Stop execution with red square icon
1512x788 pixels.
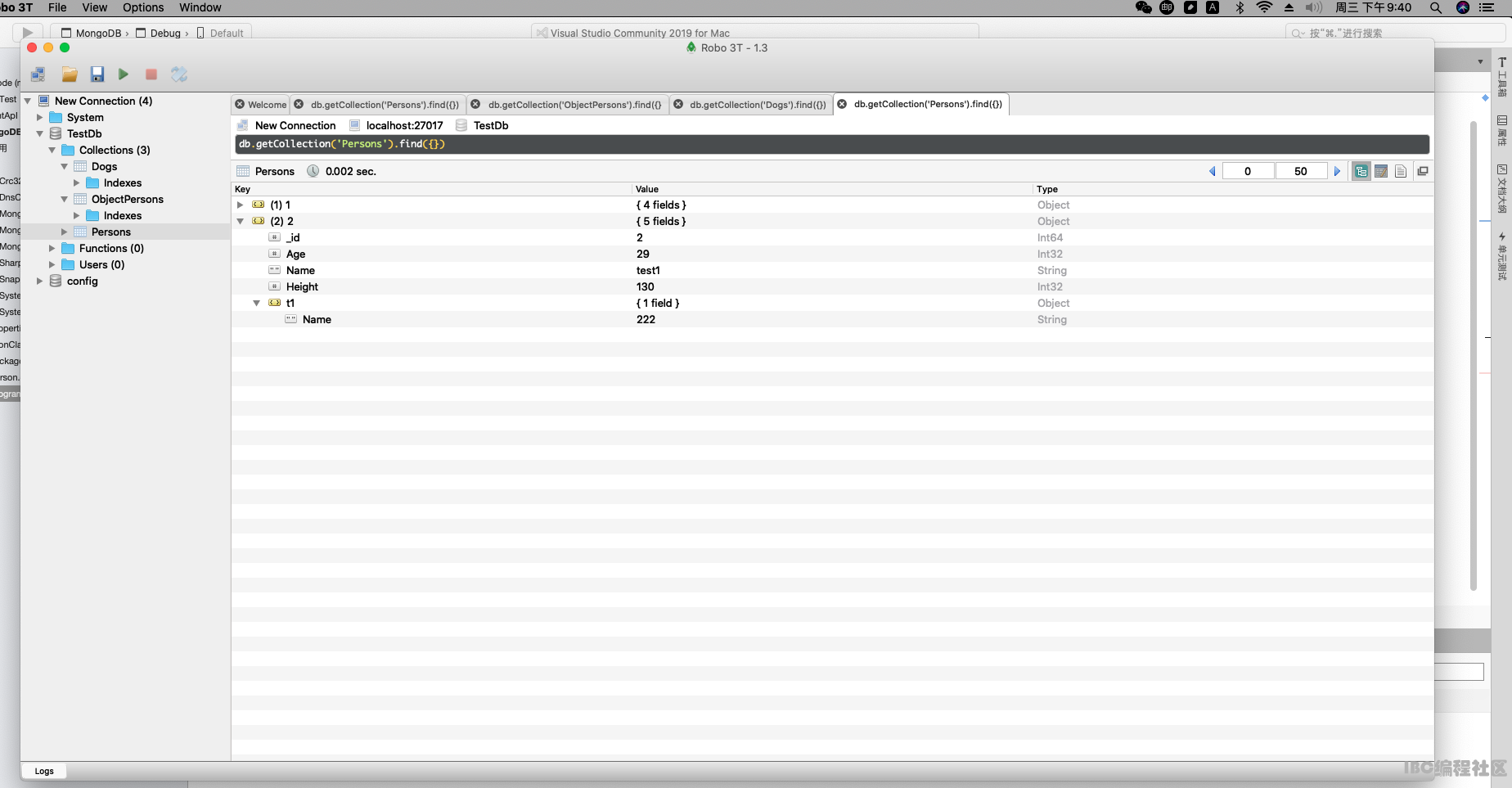(x=151, y=74)
